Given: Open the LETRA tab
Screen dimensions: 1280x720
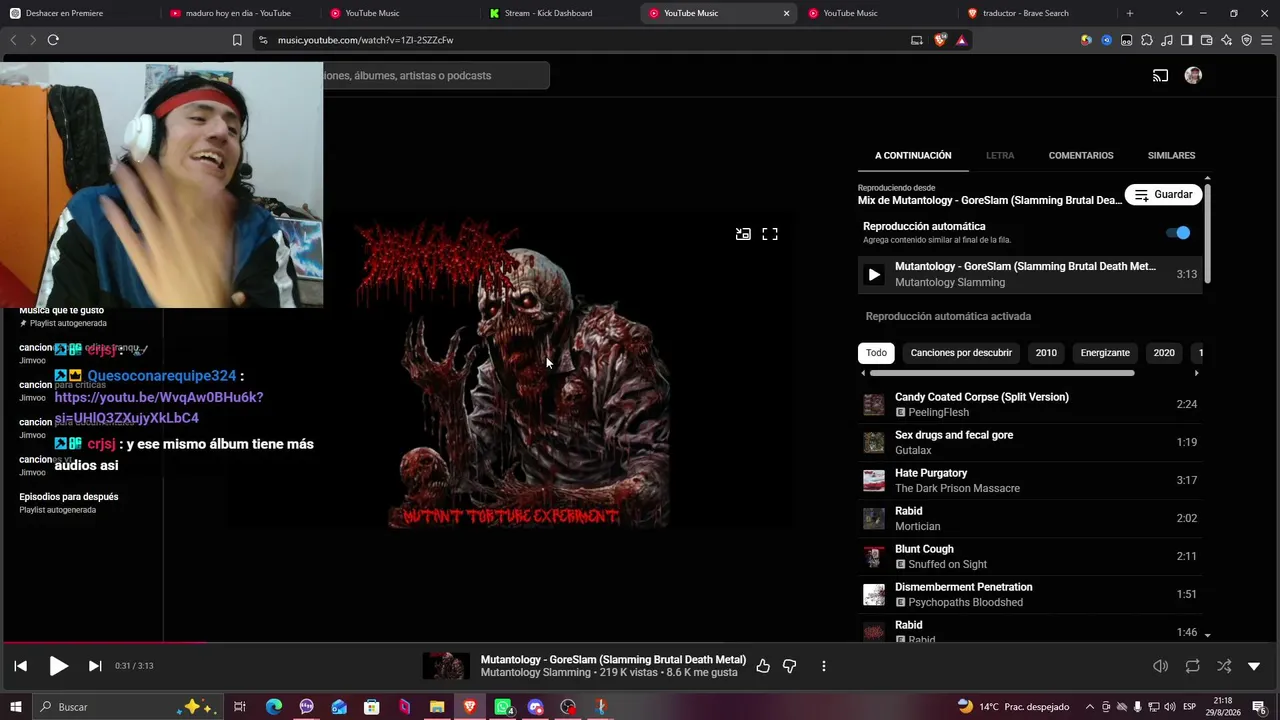Looking at the screenshot, I should click(x=1000, y=156).
